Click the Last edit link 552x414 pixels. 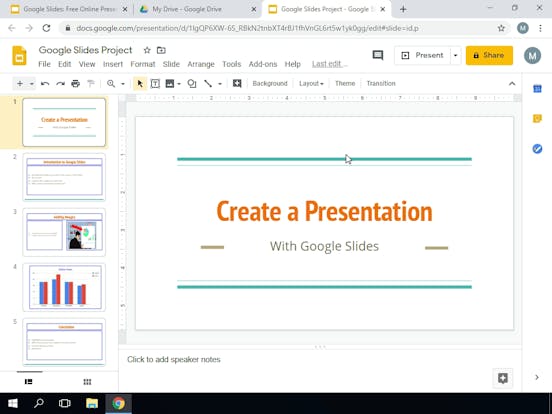pos(330,64)
